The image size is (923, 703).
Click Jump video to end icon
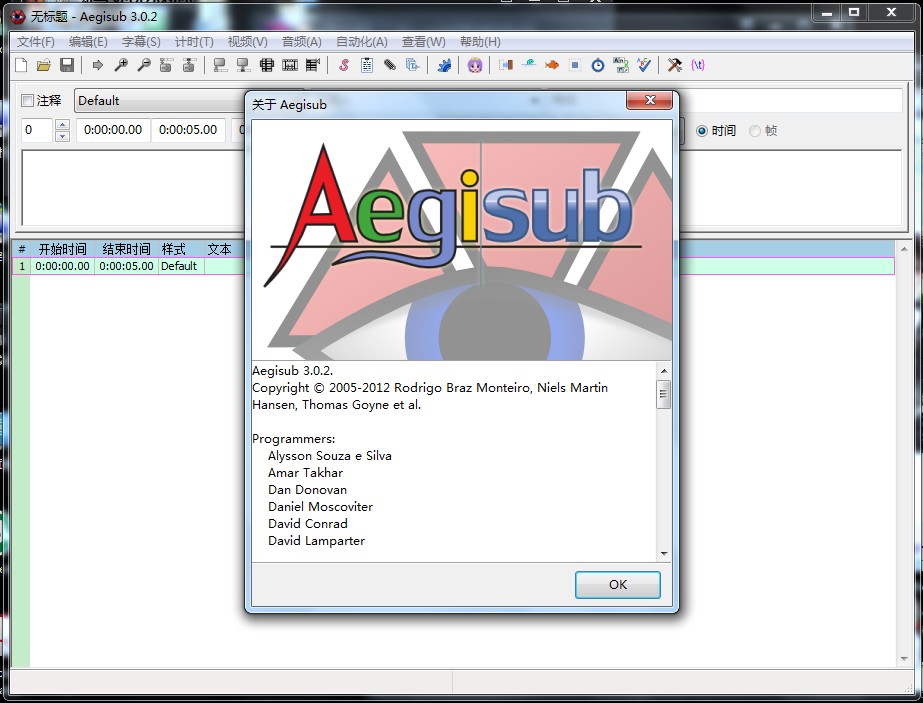[x=189, y=65]
